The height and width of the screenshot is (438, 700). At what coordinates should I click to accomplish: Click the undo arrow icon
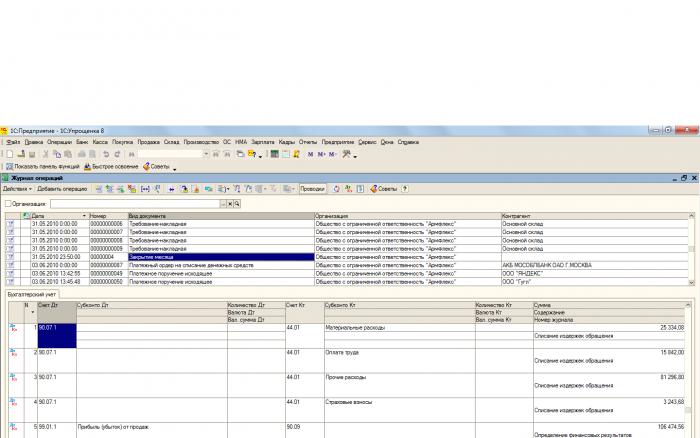click(106, 154)
